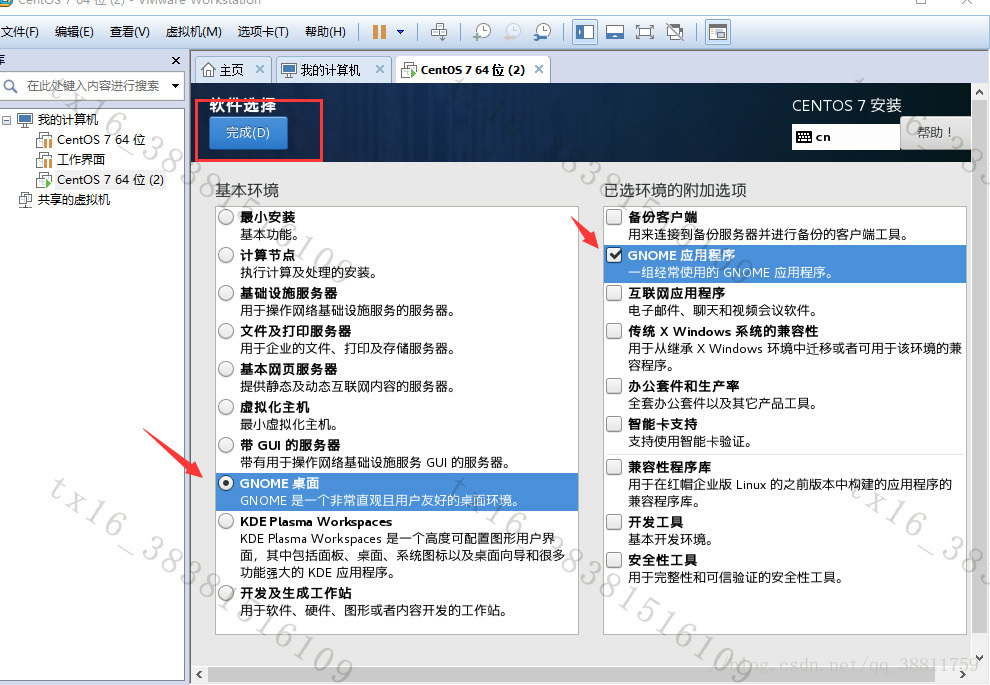Click the Unity mode icon
Screen dimensions: 990x685
[x=675, y=32]
